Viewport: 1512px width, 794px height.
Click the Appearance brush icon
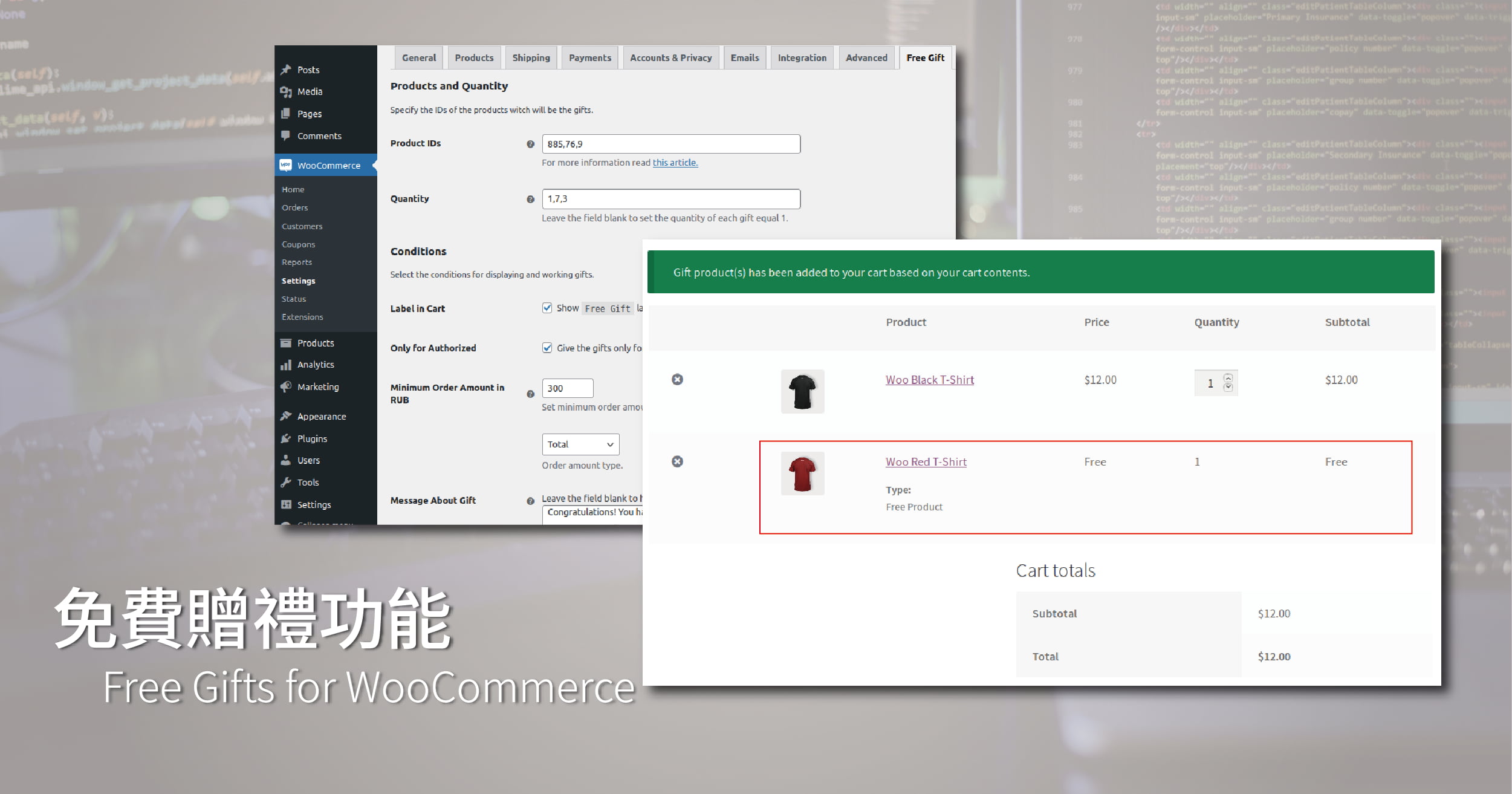[x=286, y=416]
